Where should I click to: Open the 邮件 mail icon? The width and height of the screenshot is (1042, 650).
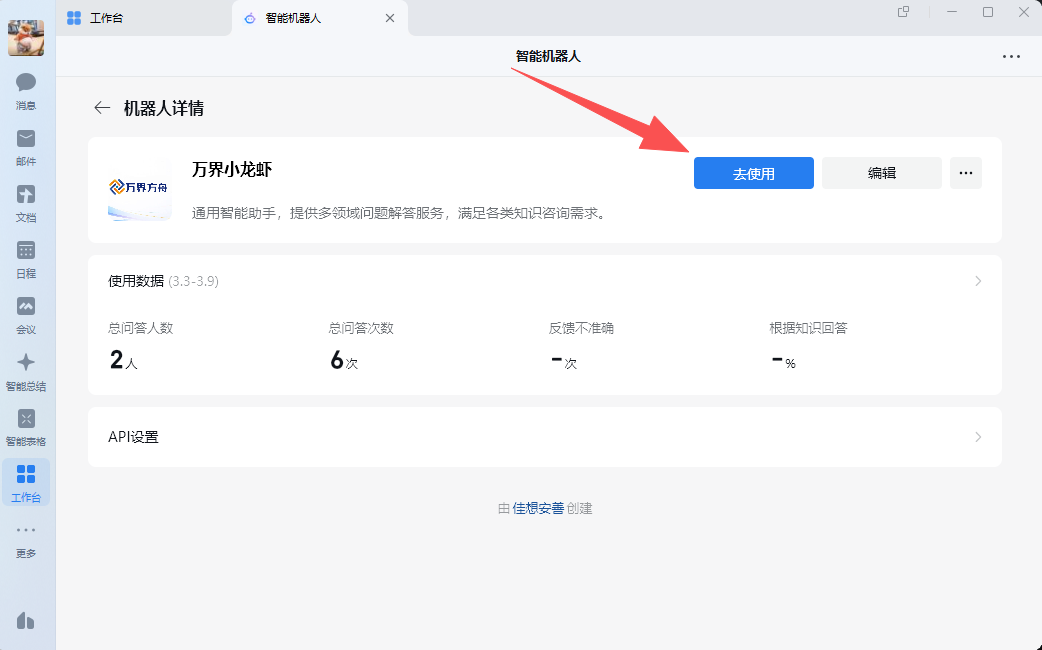(26, 139)
